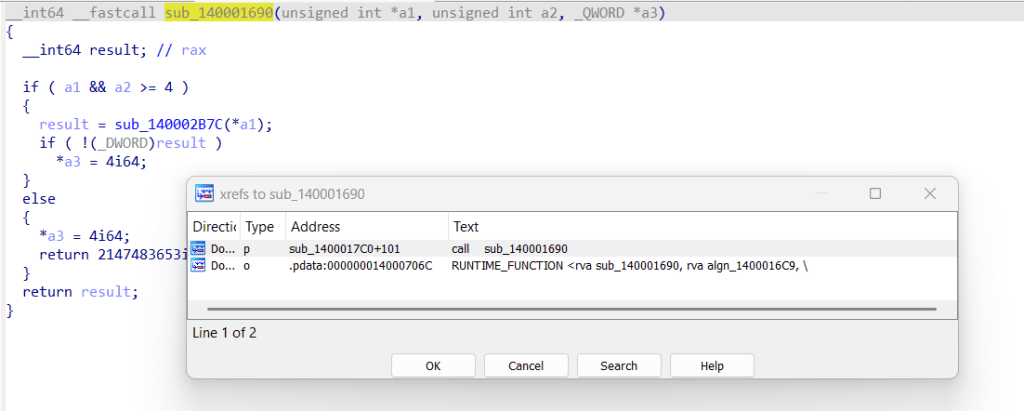Sort xrefs by the Text column header
This screenshot has height=411, width=1024.
click(466, 227)
